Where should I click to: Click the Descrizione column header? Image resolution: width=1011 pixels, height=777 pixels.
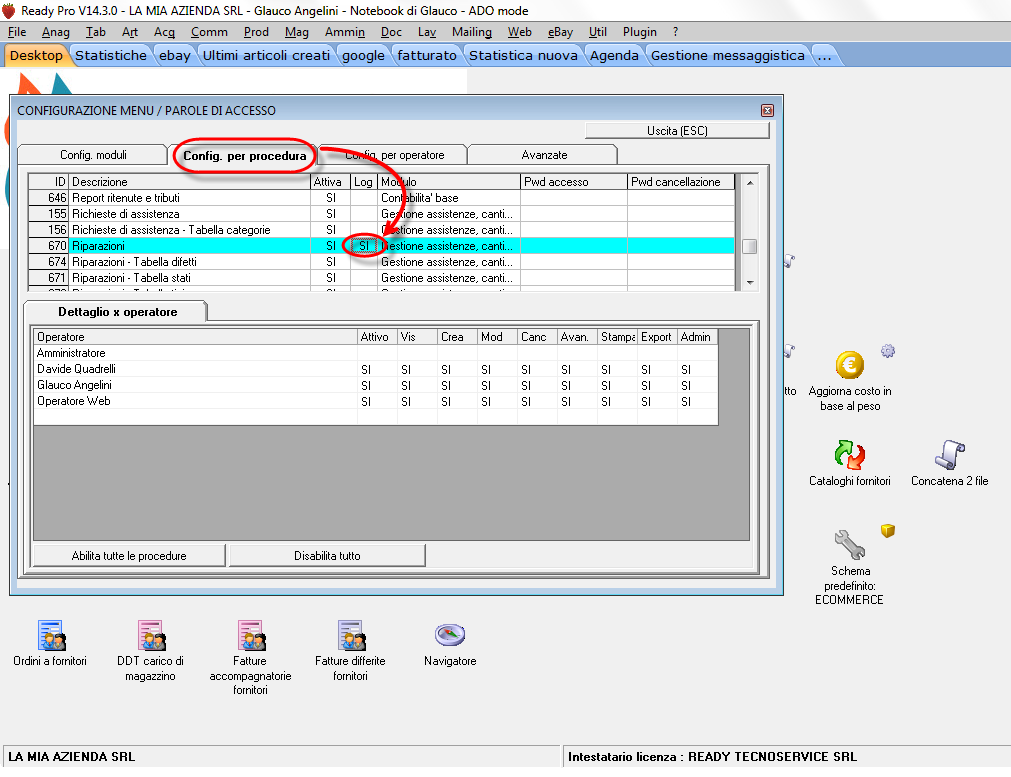click(x=190, y=182)
